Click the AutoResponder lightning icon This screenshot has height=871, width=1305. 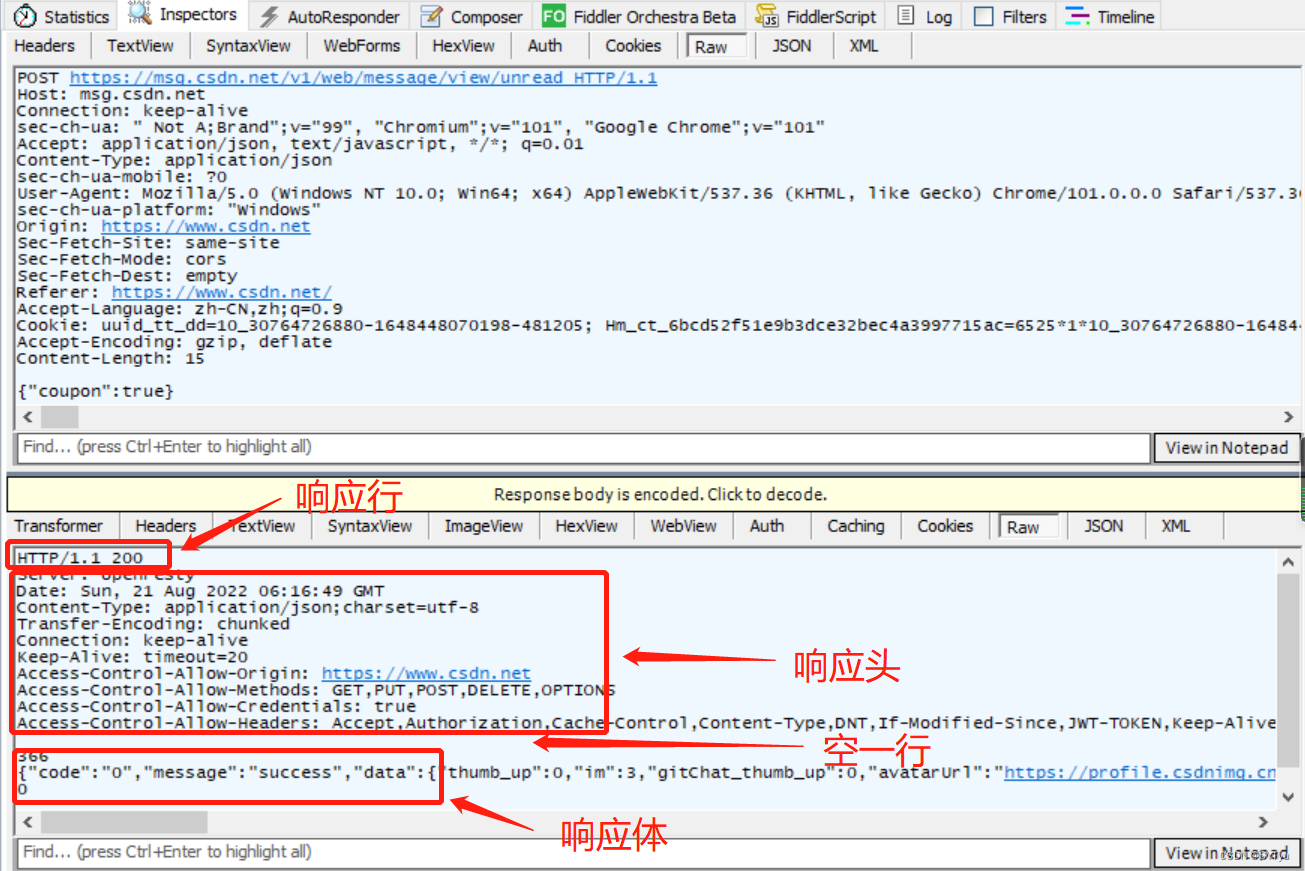click(269, 16)
